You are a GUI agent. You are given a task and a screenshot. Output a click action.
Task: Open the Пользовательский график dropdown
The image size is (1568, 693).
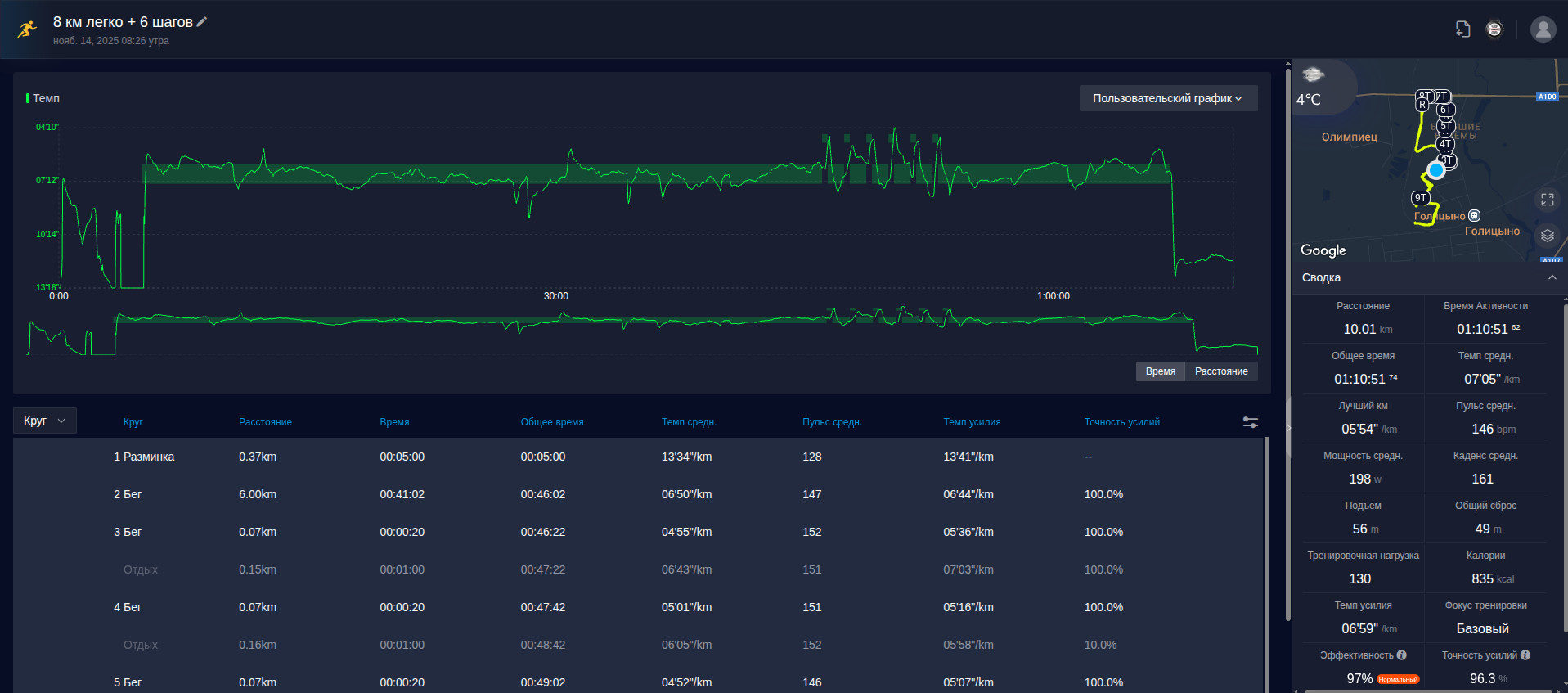(x=1168, y=98)
